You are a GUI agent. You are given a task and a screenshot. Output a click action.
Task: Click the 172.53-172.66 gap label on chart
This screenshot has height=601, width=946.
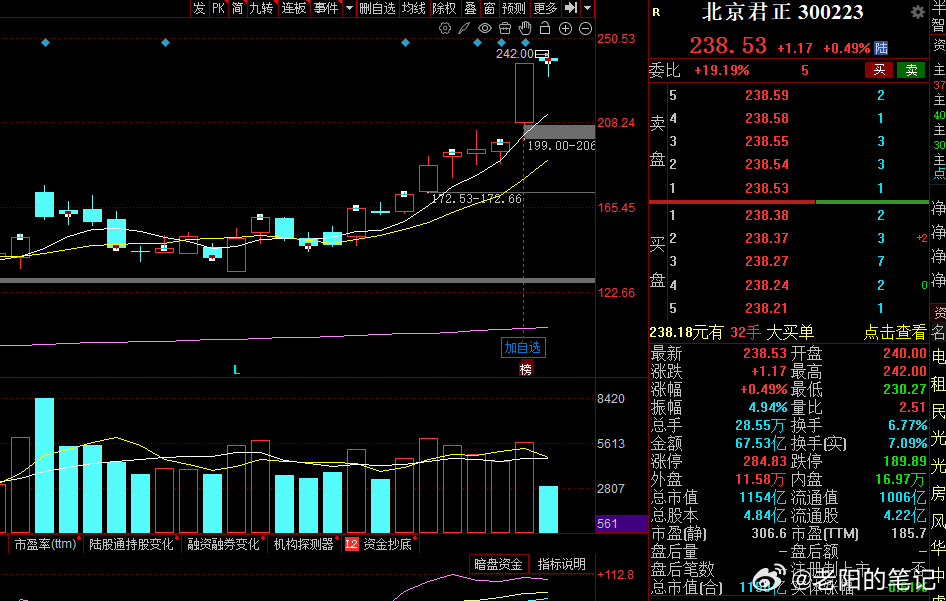(x=477, y=199)
